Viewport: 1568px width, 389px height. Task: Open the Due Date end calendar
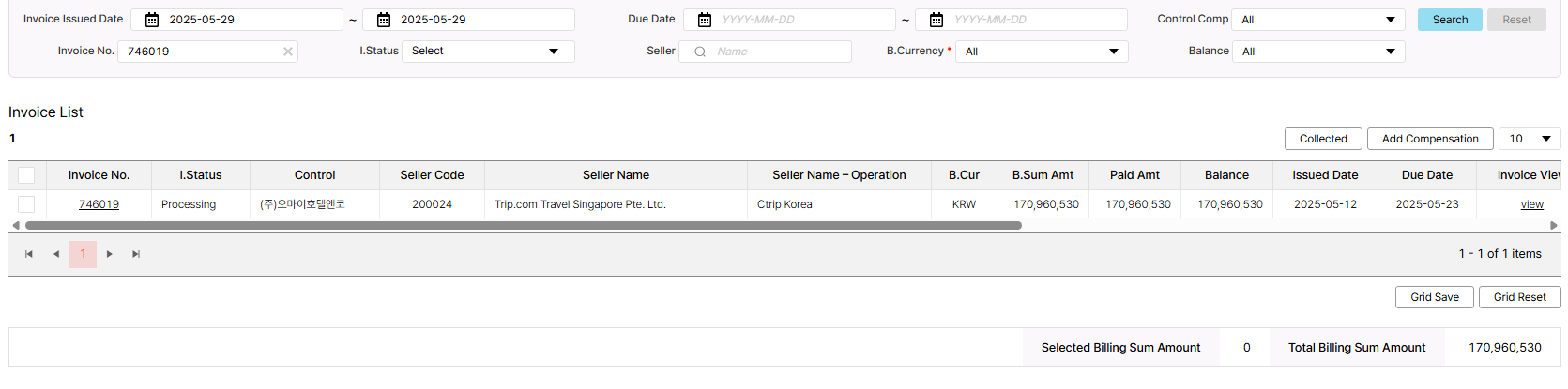936,20
